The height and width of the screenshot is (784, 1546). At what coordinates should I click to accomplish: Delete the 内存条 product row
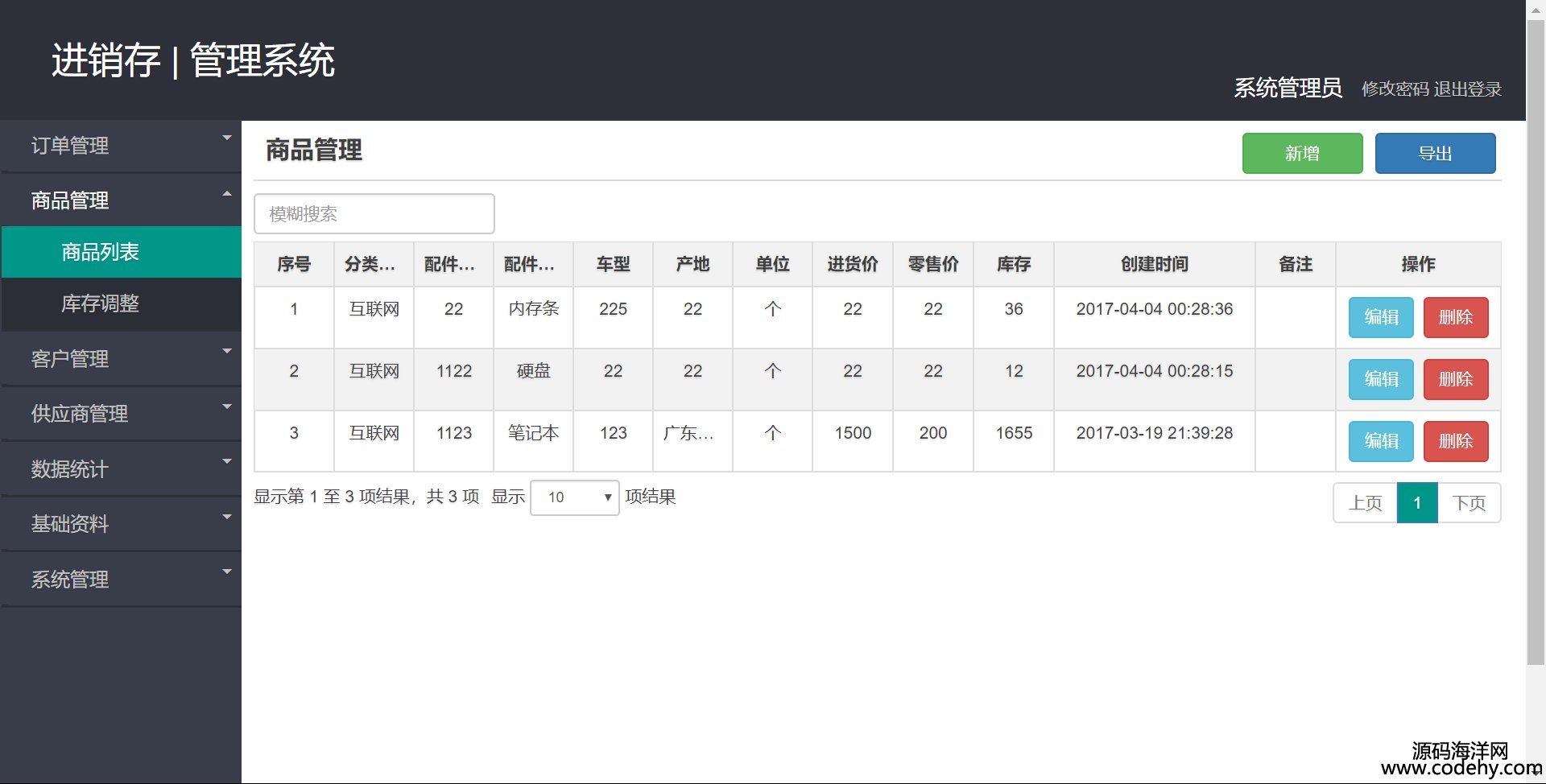[1456, 317]
